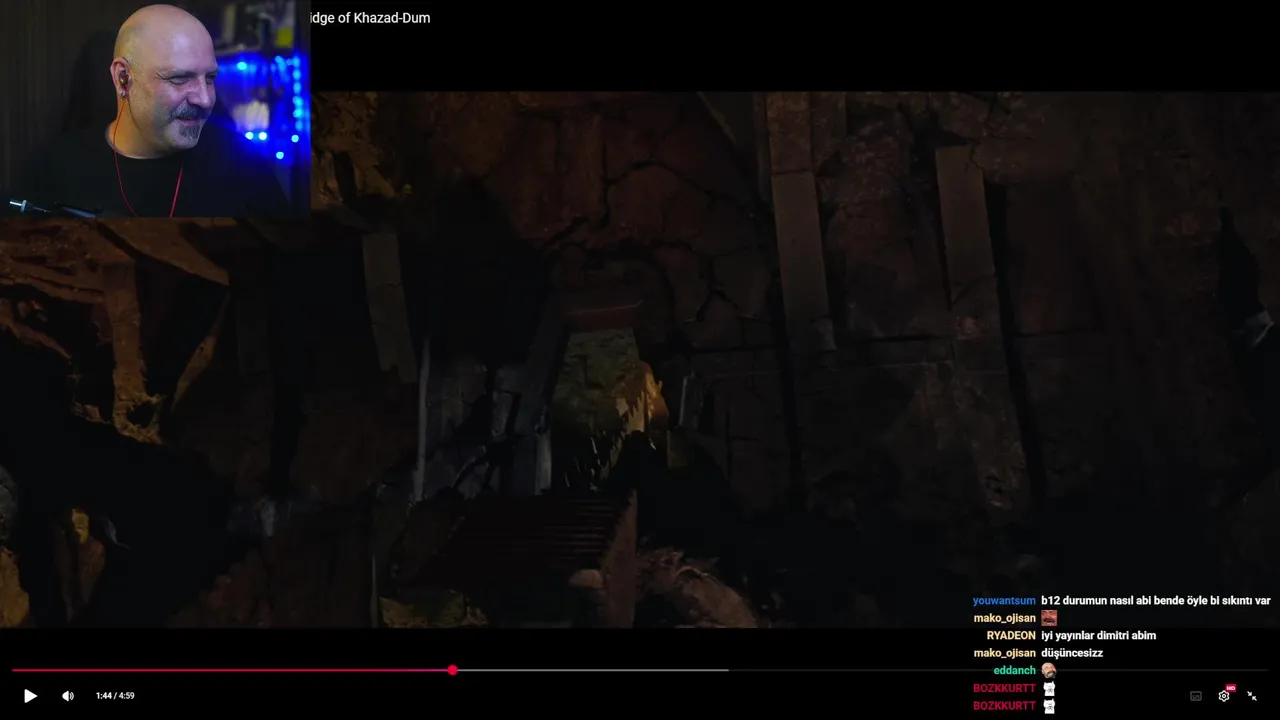Seek using the red progress scrubber handle

coord(453,670)
